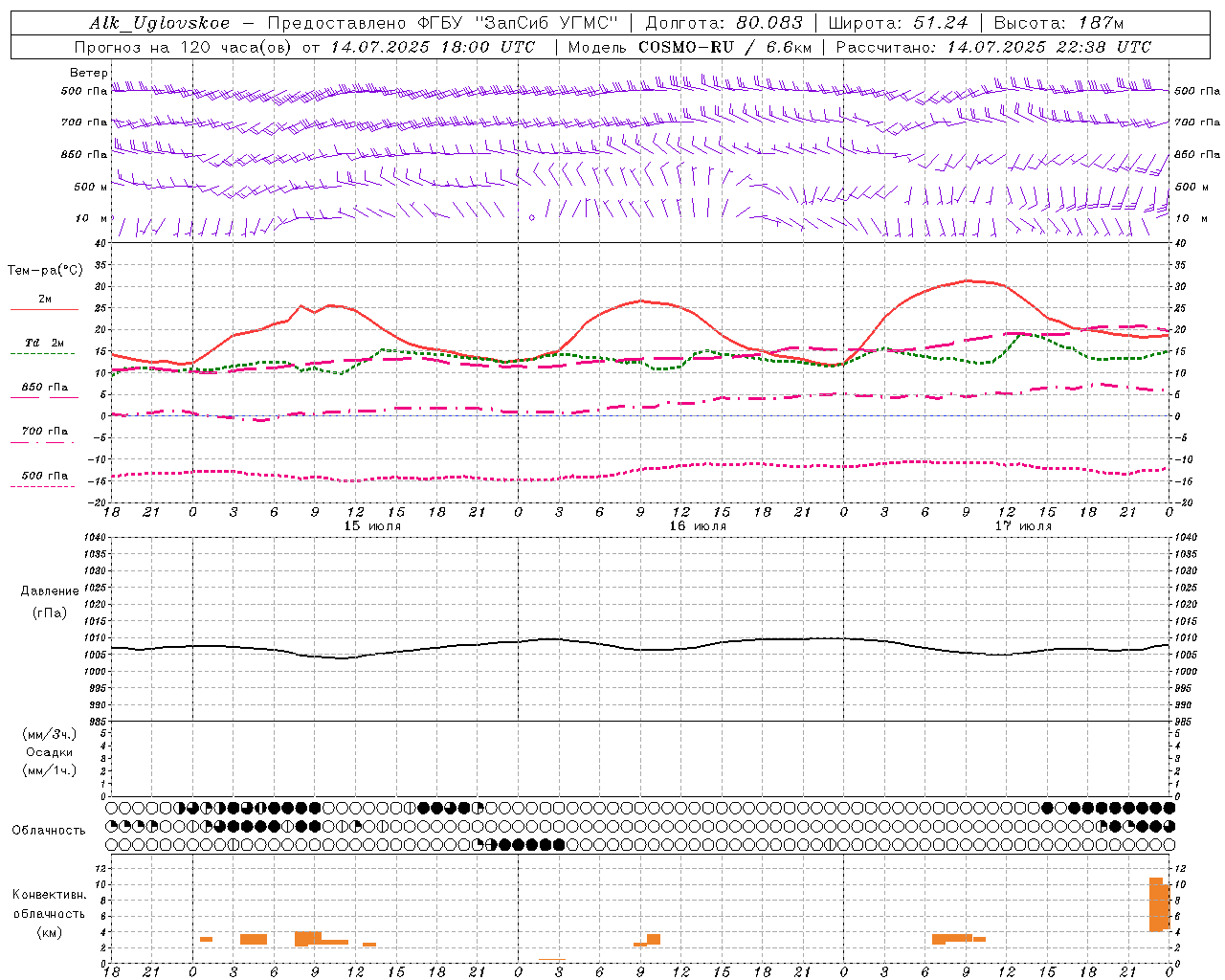Click the '(гПа)' unit under Давление
Screen dimensions: 1225x980
[x=50, y=612]
